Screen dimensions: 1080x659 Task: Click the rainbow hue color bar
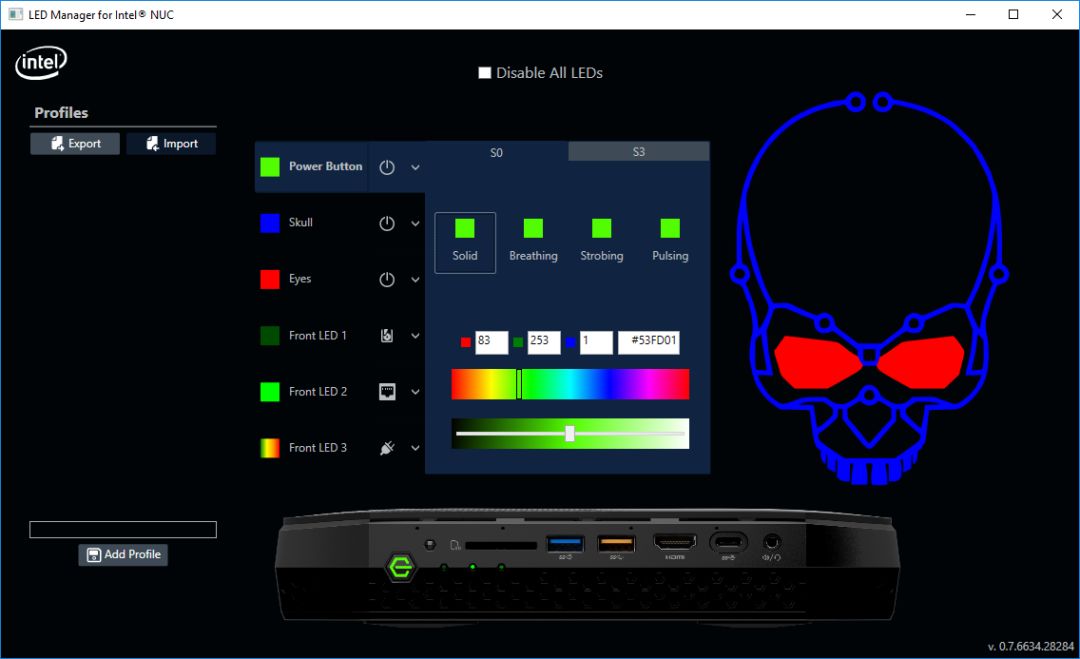point(600,384)
